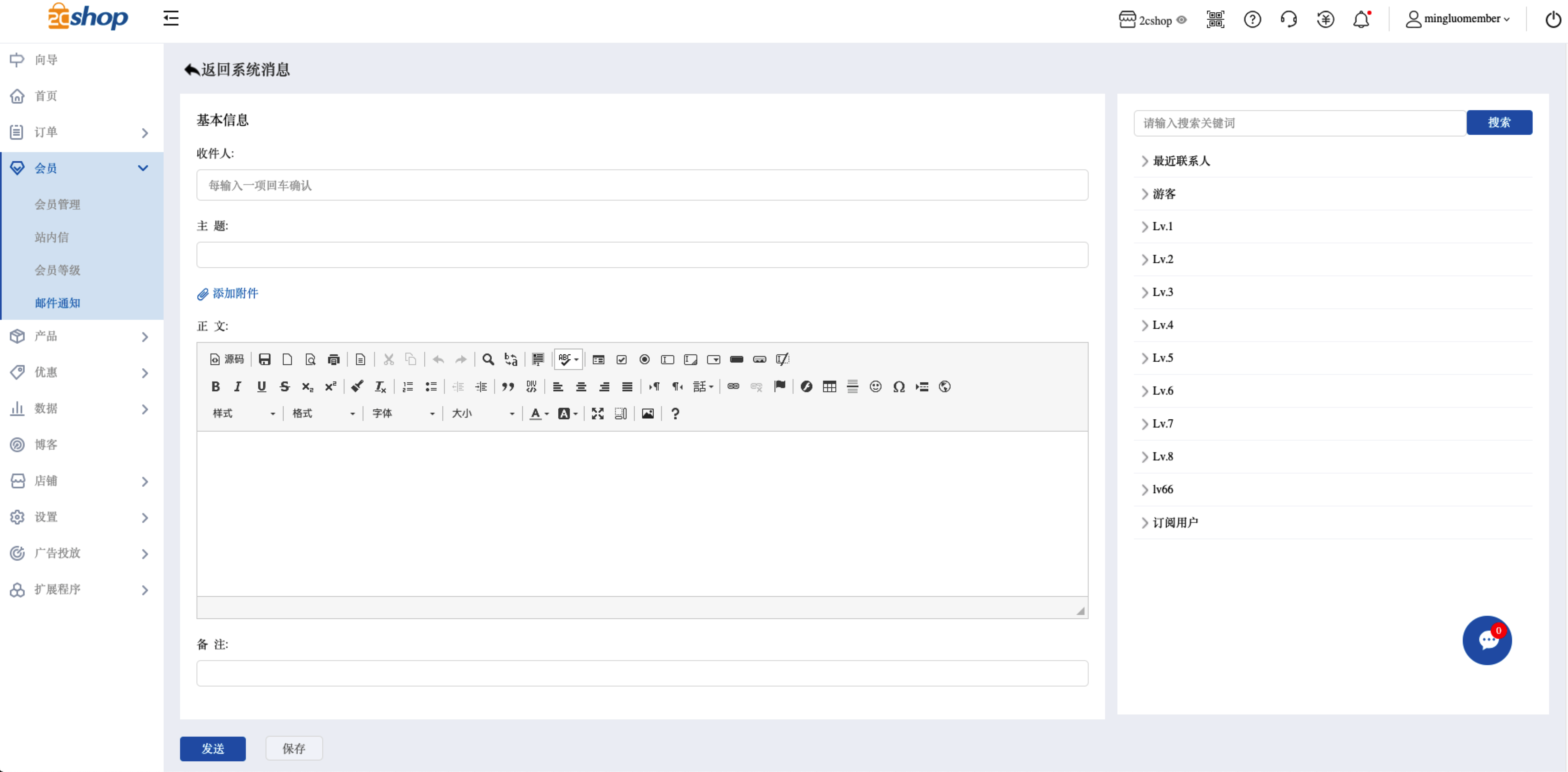The height and width of the screenshot is (772, 1568).
Task: Click the power logout icon
Action: pos(1553,19)
